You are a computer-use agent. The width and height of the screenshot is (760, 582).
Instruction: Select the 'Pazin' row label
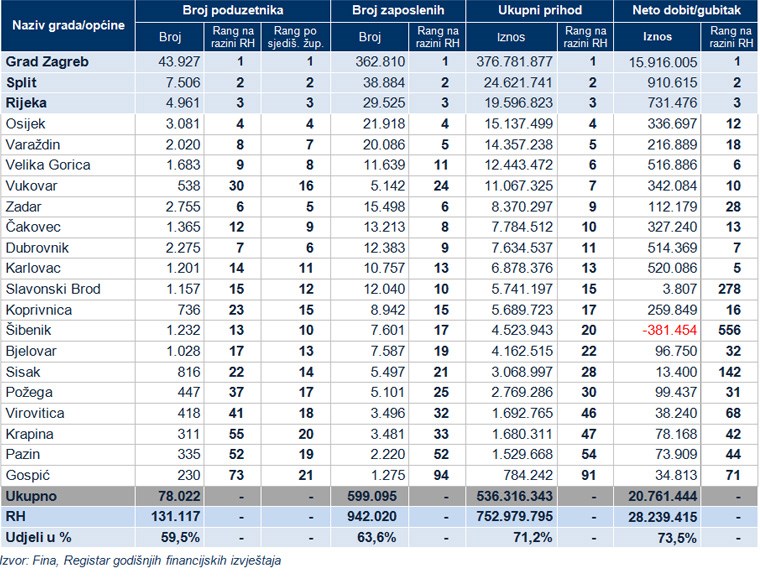point(23,455)
